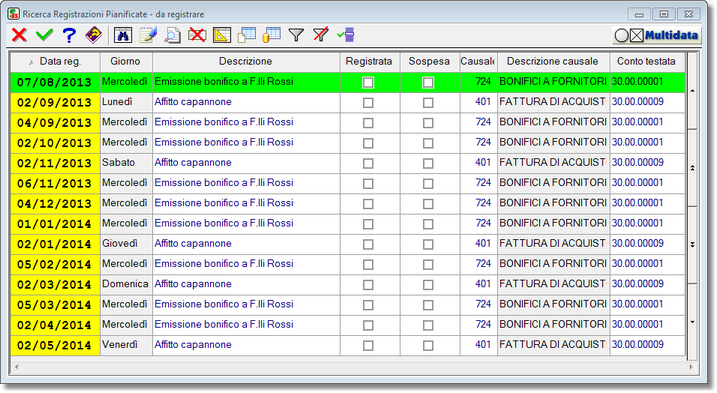The image size is (717, 393).
Task: Click the Conto testata column header
Action: click(x=647, y=62)
